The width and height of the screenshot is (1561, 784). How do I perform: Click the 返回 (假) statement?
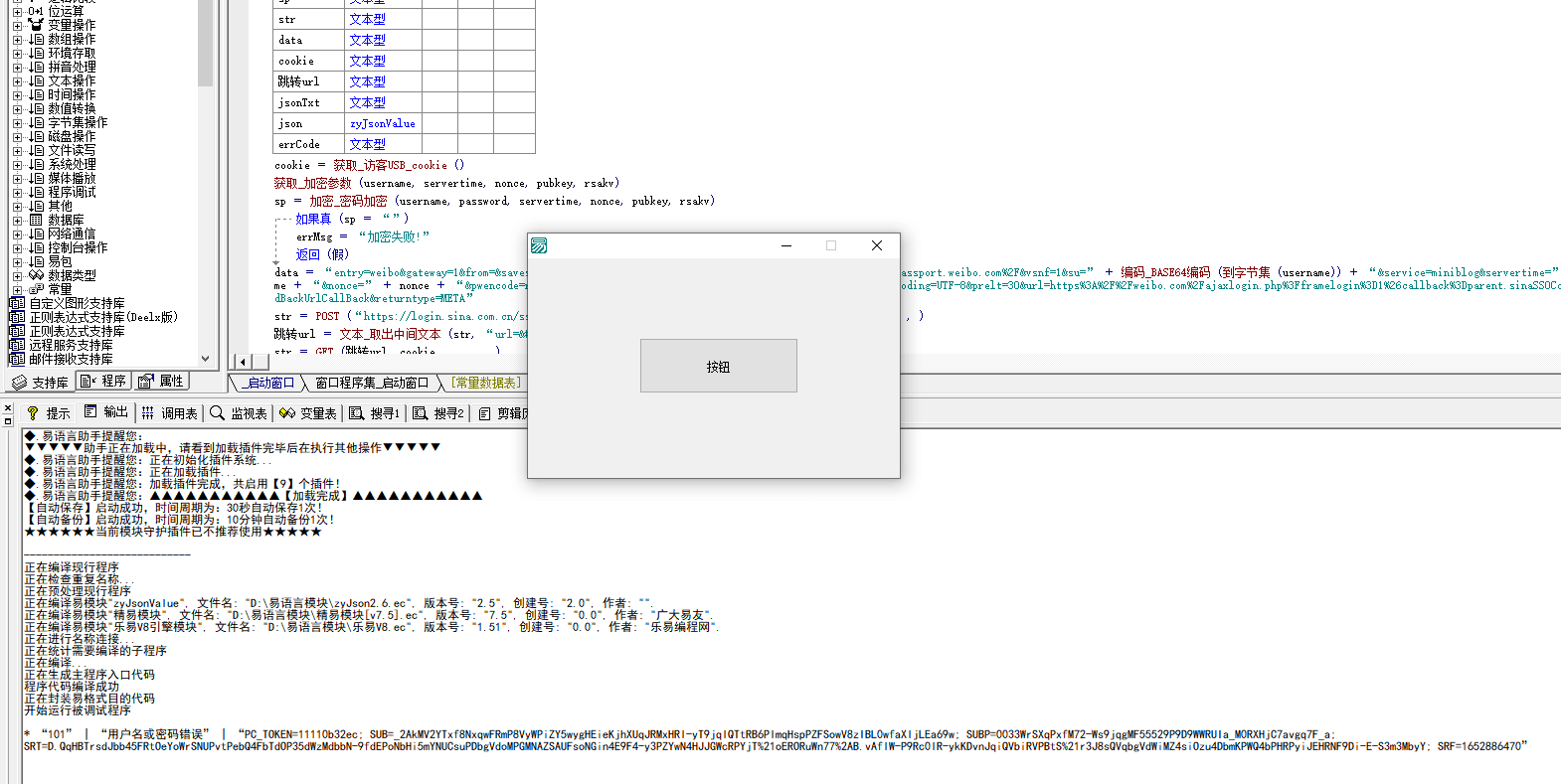322,254
